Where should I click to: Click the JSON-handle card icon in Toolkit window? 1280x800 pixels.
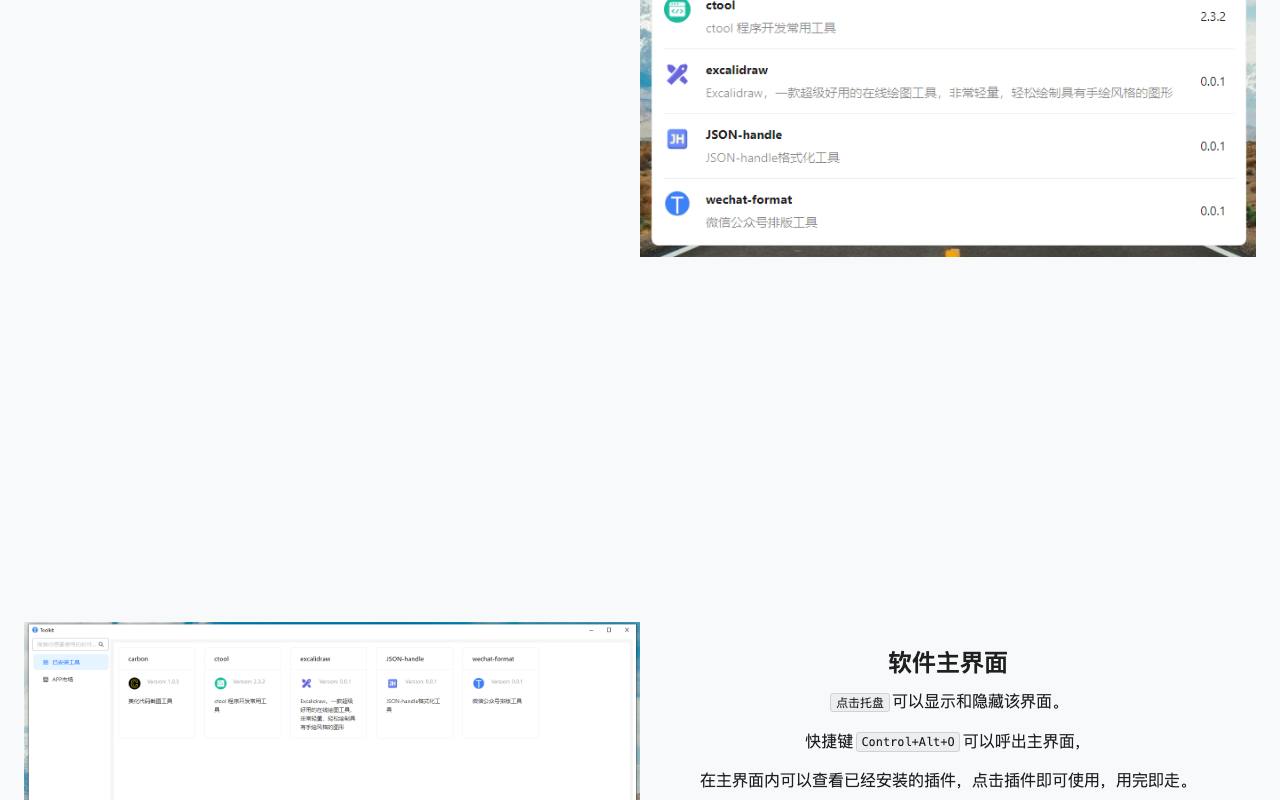393,683
